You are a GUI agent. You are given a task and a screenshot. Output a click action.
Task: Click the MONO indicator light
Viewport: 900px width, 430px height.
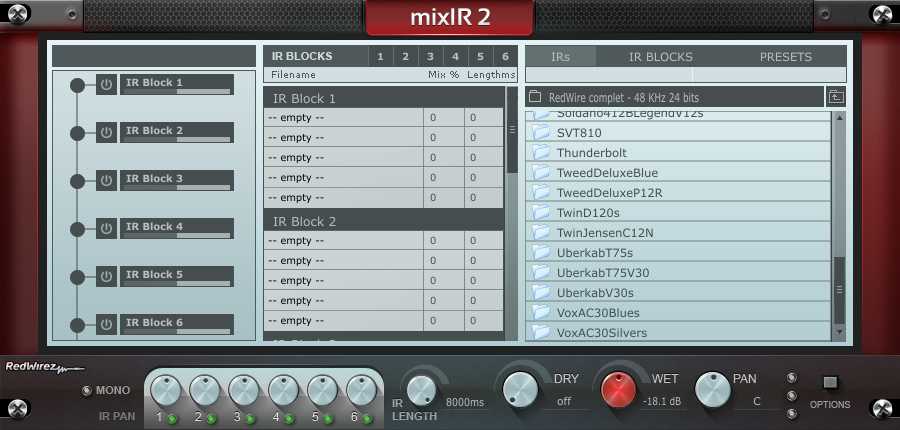coord(87,390)
